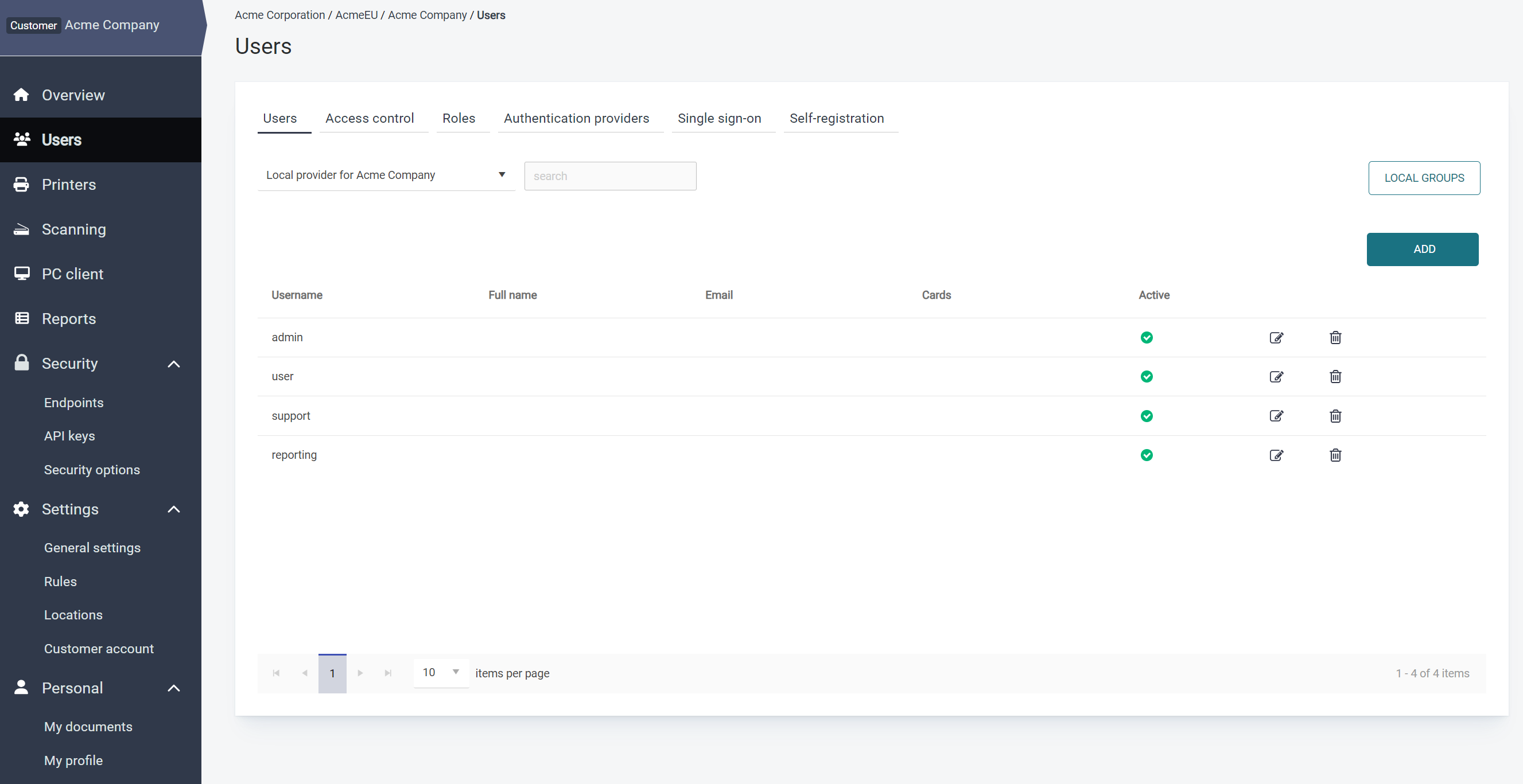The height and width of the screenshot is (784, 1523).
Task: Open the items per page dropdown
Action: click(441, 672)
